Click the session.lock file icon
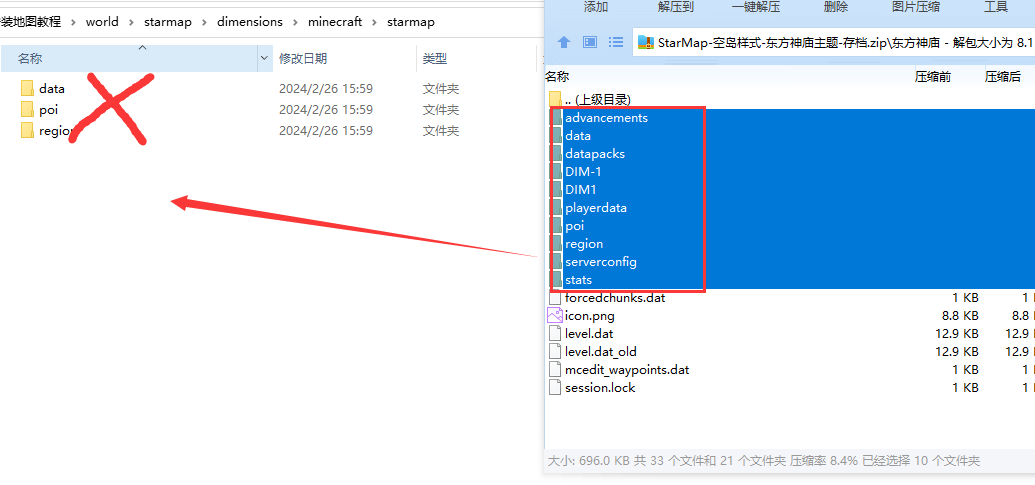Image resolution: width=1035 pixels, height=485 pixels. pos(555,388)
